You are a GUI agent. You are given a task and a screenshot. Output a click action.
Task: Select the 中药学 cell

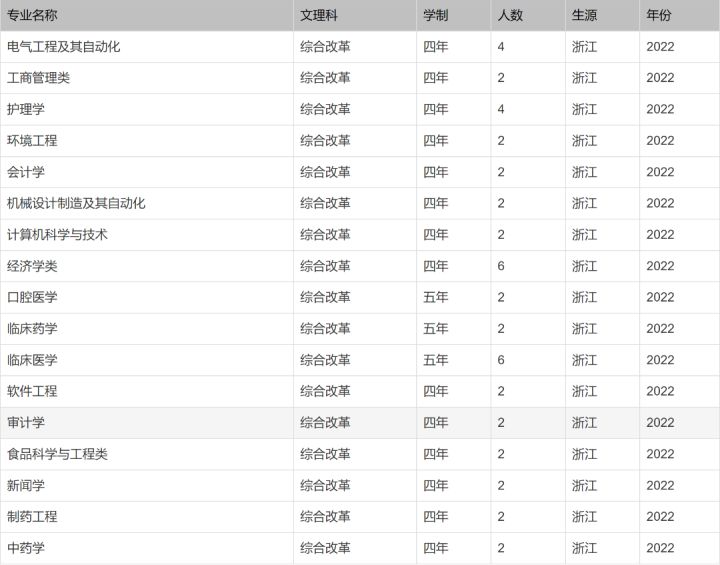(26, 548)
